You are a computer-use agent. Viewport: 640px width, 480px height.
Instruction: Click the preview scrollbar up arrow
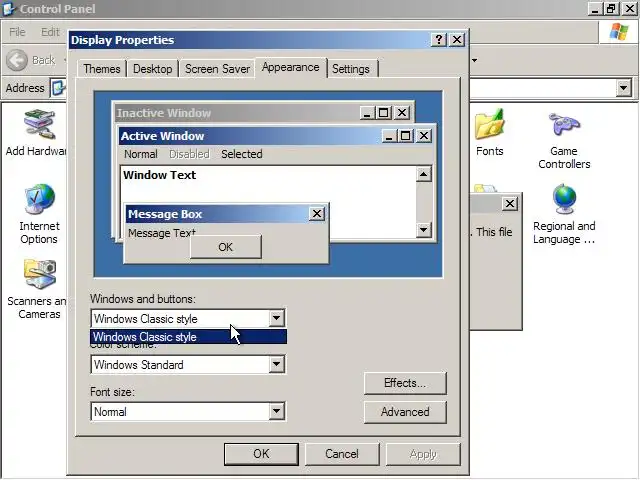[x=424, y=175]
